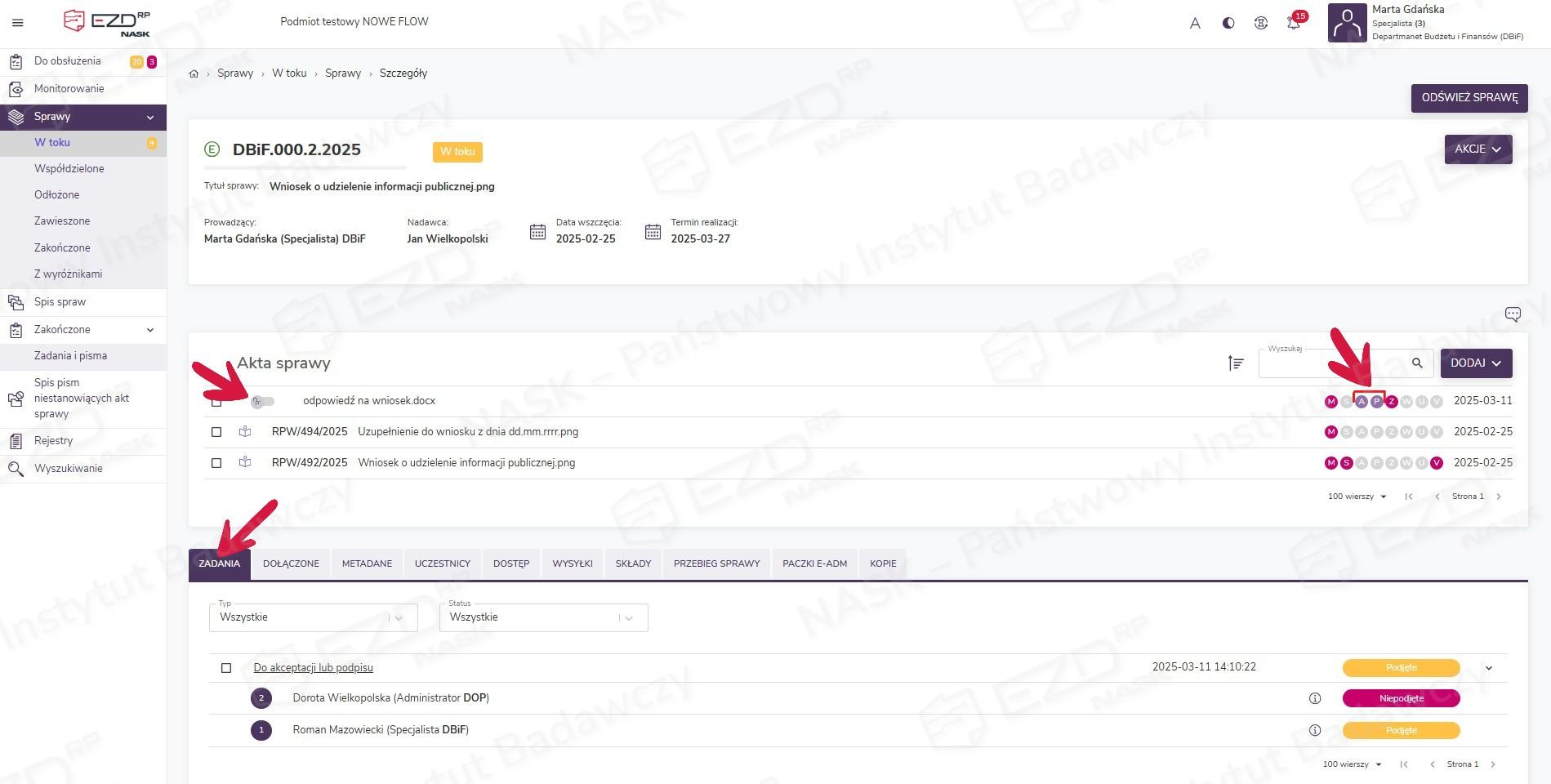The height and width of the screenshot is (784, 1551).
Task: Open the AKCJE dropdown menu
Action: [x=1477, y=149]
